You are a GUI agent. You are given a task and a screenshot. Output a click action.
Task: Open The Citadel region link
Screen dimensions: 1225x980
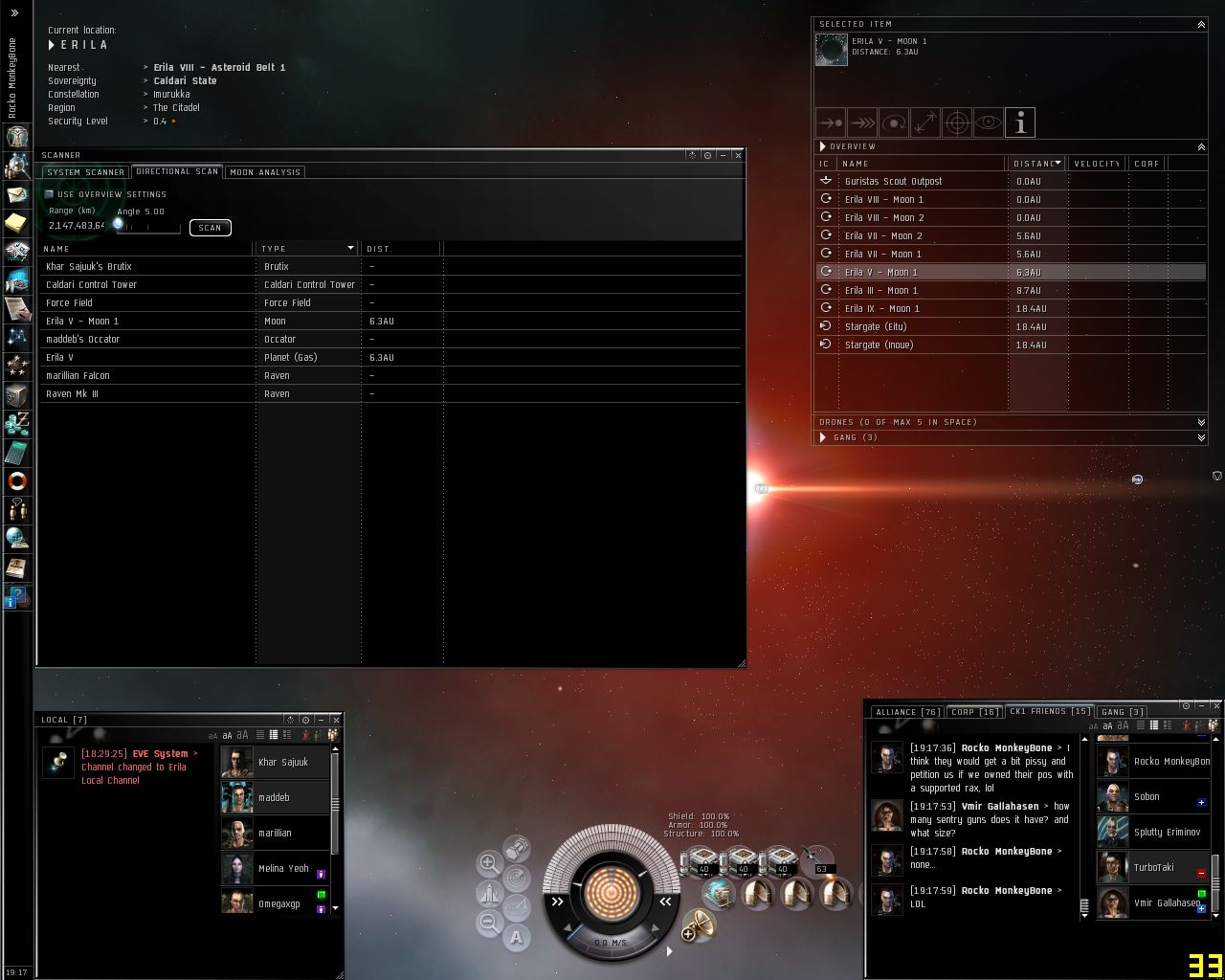pyautogui.click(x=176, y=107)
